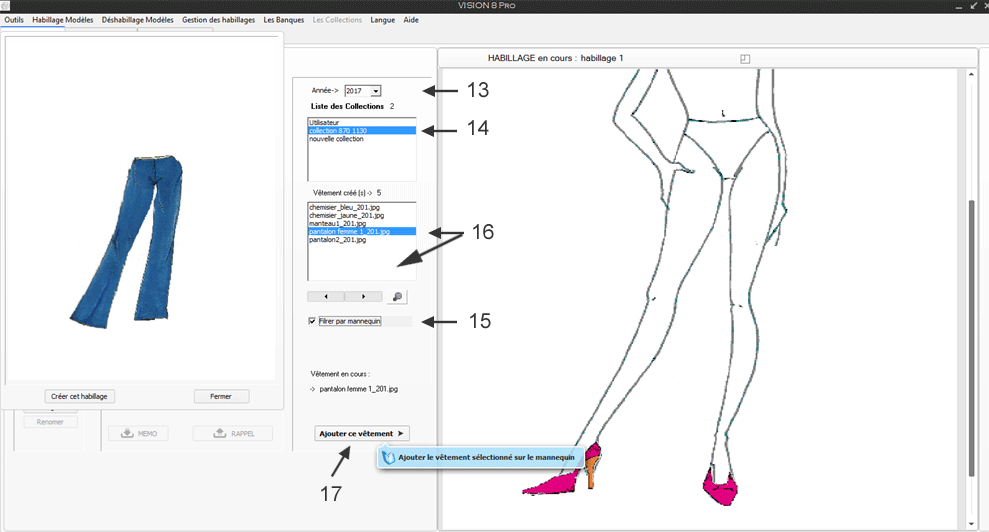Click the left arrow button under the garment list
This screenshot has width=989, height=532.
pos(326,297)
